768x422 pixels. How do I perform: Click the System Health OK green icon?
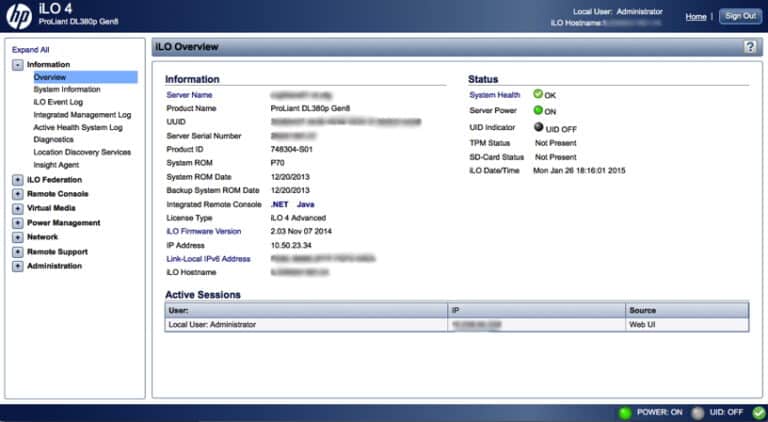pyautogui.click(x=538, y=94)
